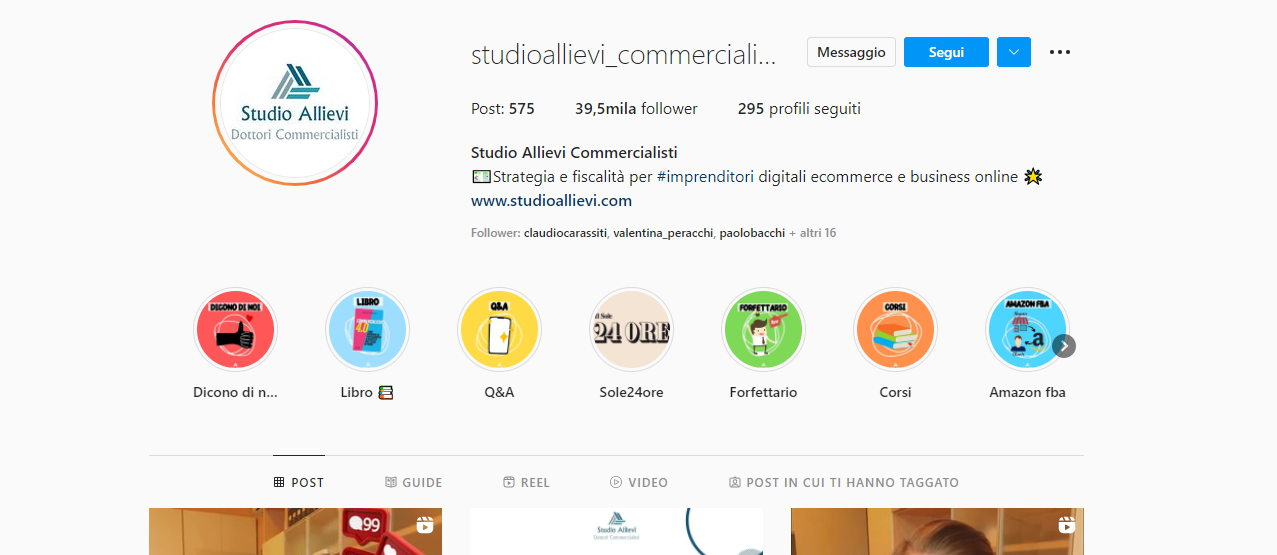Open the Amazon fba highlight story
1277x555 pixels.
(x=1027, y=330)
